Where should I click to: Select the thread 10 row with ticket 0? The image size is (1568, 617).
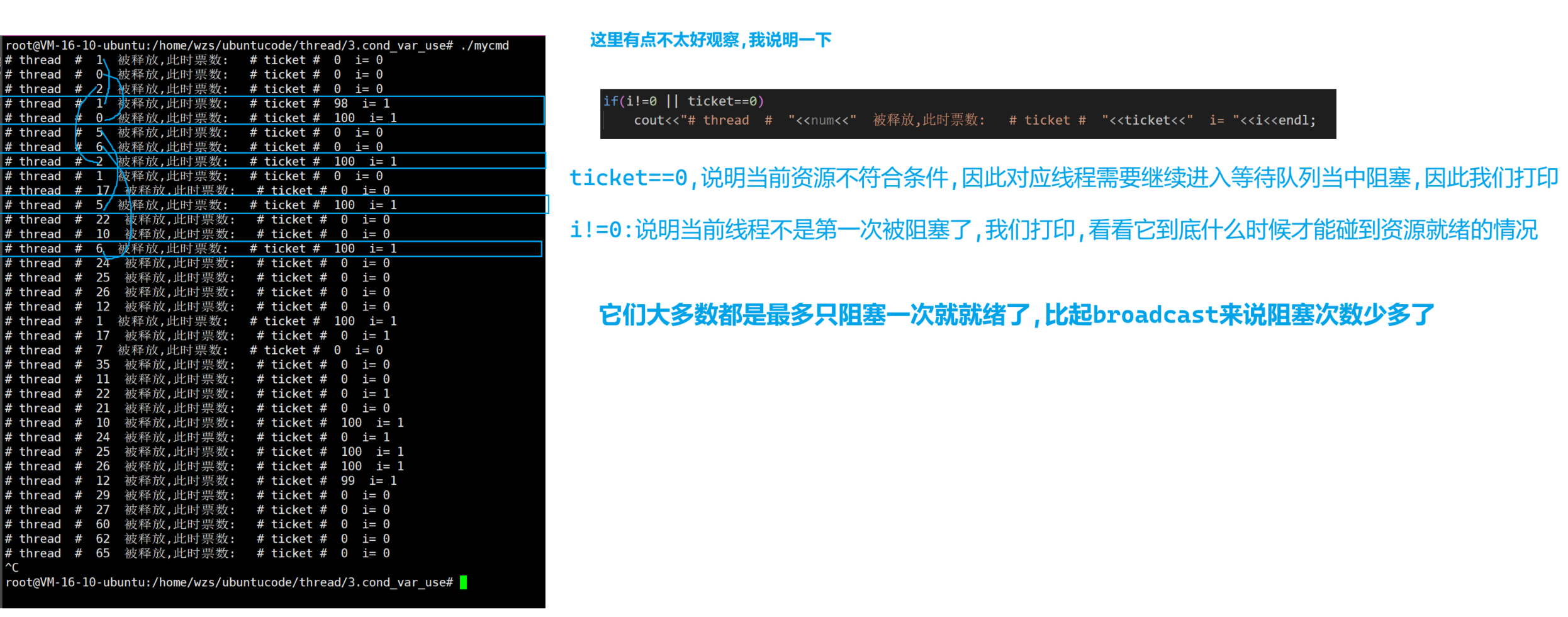click(x=198, y=234)
